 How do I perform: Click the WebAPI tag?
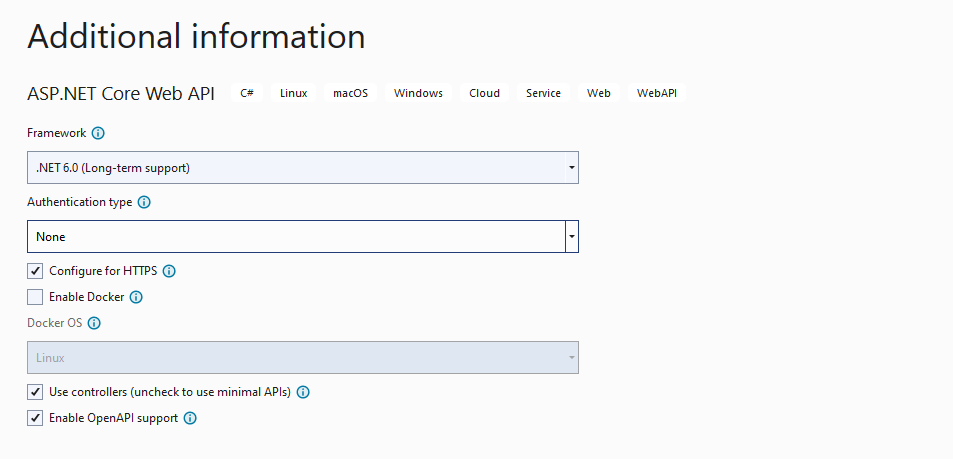657,93
